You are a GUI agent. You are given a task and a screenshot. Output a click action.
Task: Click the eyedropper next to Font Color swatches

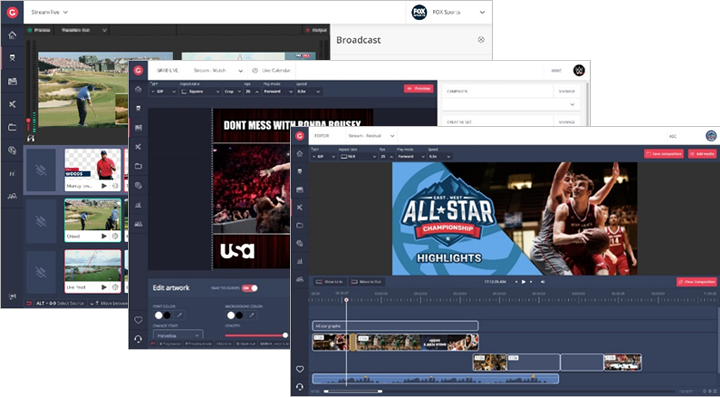[180, 315]
